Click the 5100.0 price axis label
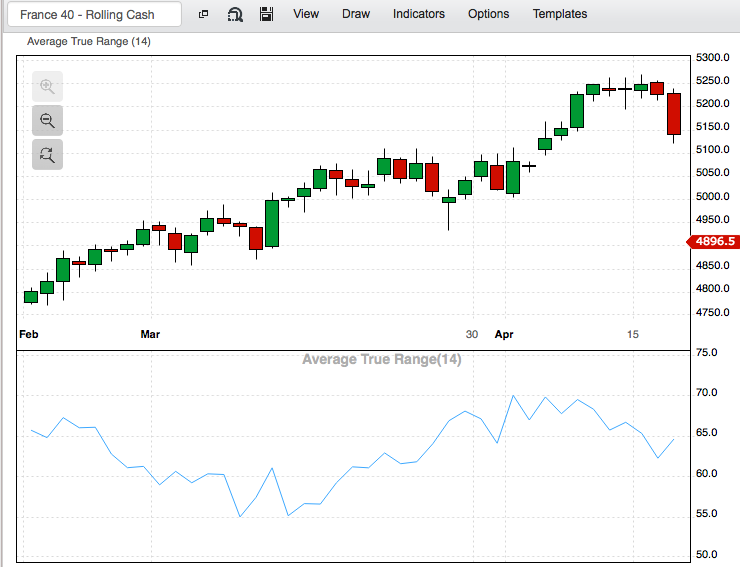This screenshot has width=740, height=567. (713, 149)
